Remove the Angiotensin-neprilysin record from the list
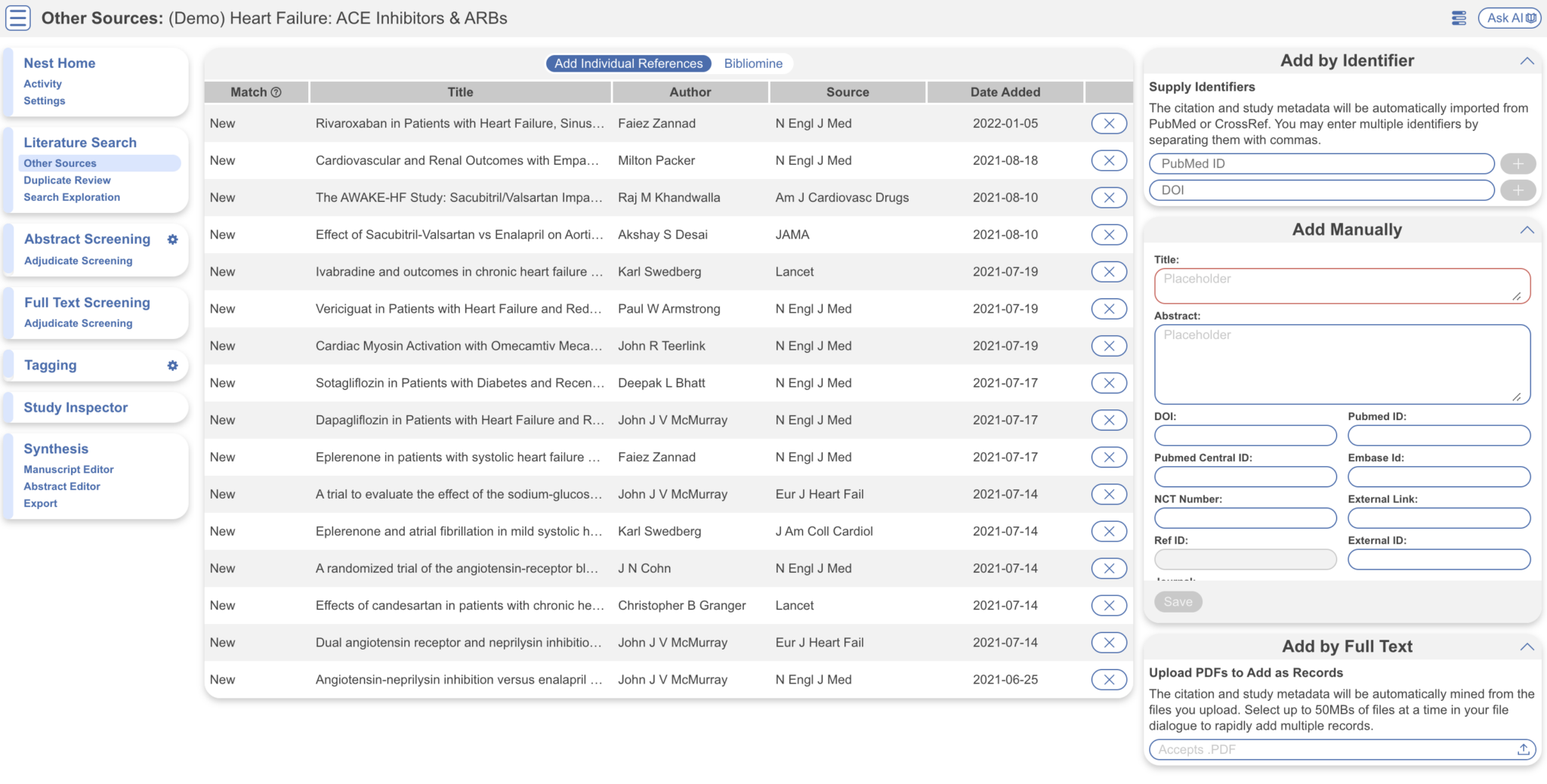The height and width of the screenshot is (784, 1547). tap(1108, 679)
